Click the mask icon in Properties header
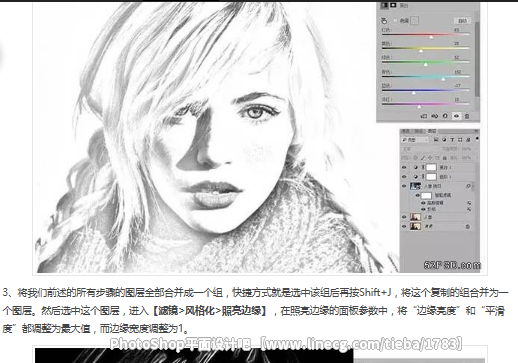 point(393,5)
